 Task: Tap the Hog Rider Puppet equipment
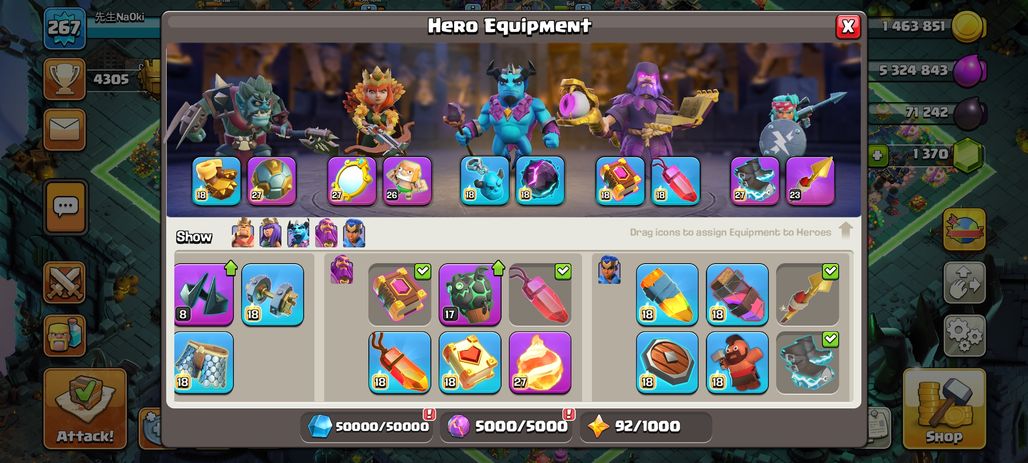pos(737,363)
